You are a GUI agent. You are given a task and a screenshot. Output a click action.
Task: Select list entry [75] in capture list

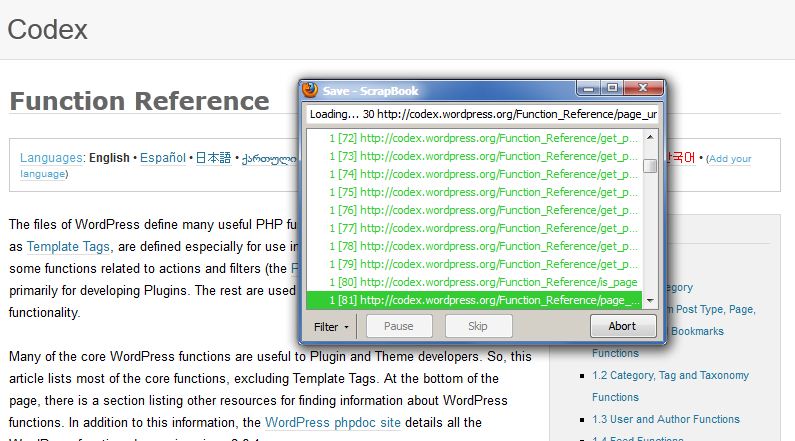(475, 192)
